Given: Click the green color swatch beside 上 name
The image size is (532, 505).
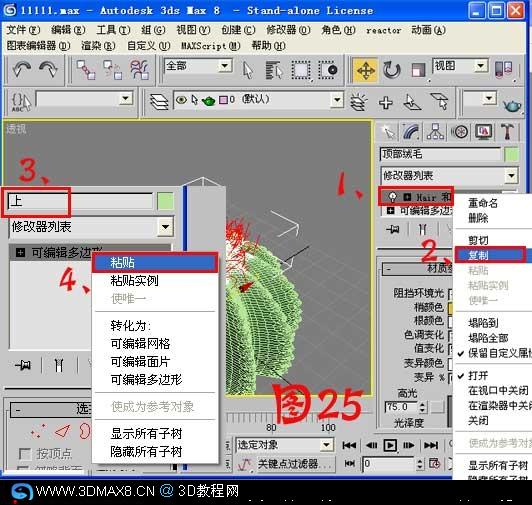Looking at the screenshot, I should (166, 201).
